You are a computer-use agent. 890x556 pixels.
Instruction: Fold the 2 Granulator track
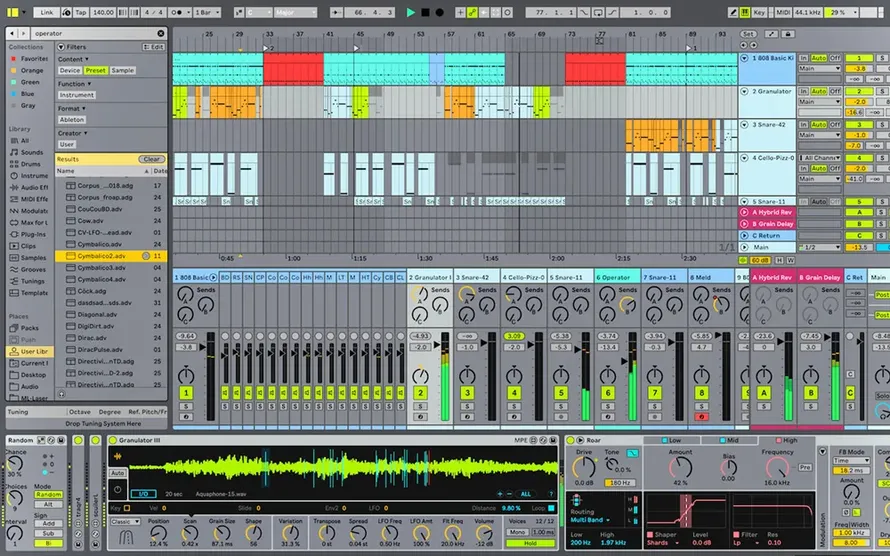point(744,91)
